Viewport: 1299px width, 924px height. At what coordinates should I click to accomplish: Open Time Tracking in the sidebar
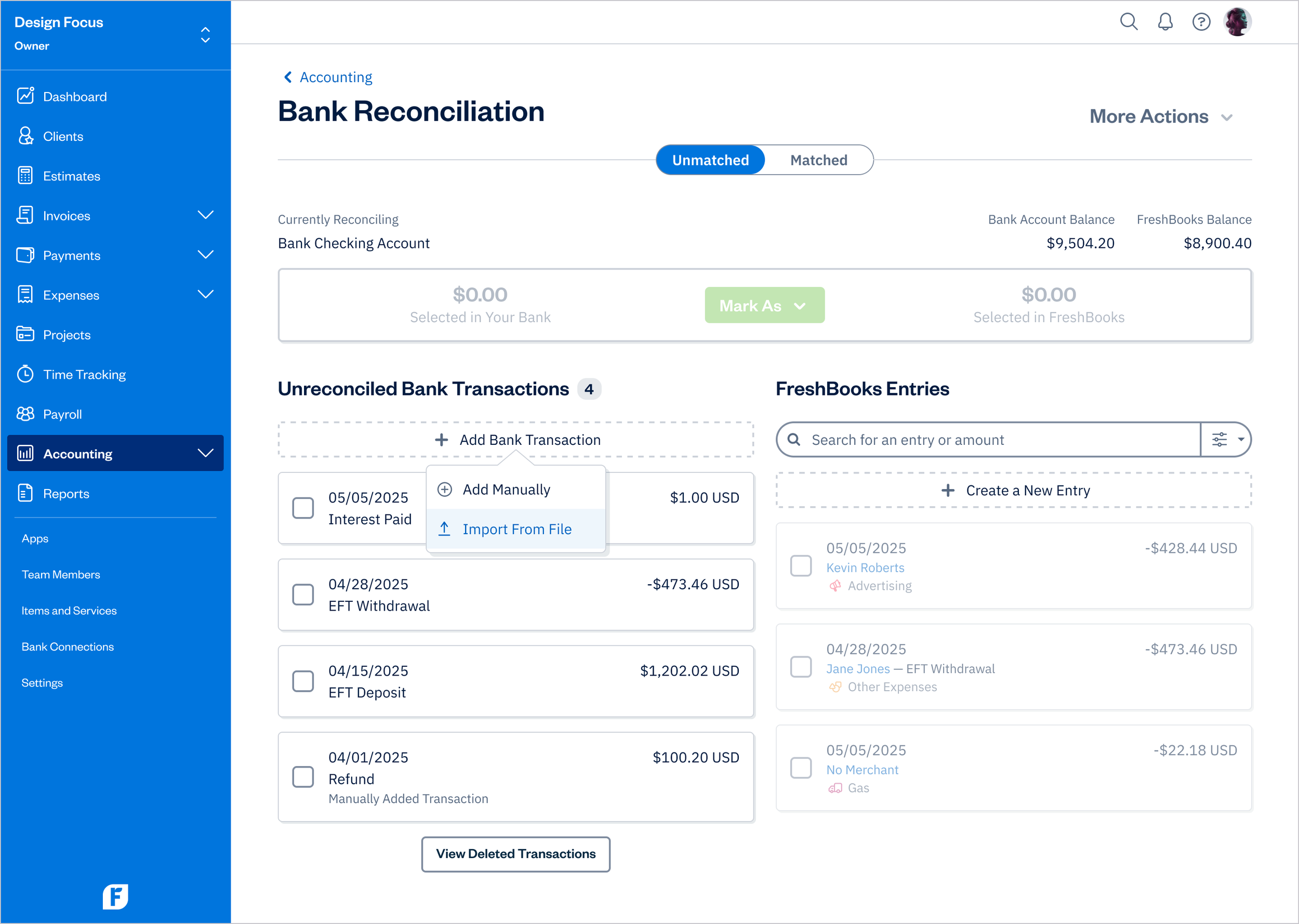[84, 374]
